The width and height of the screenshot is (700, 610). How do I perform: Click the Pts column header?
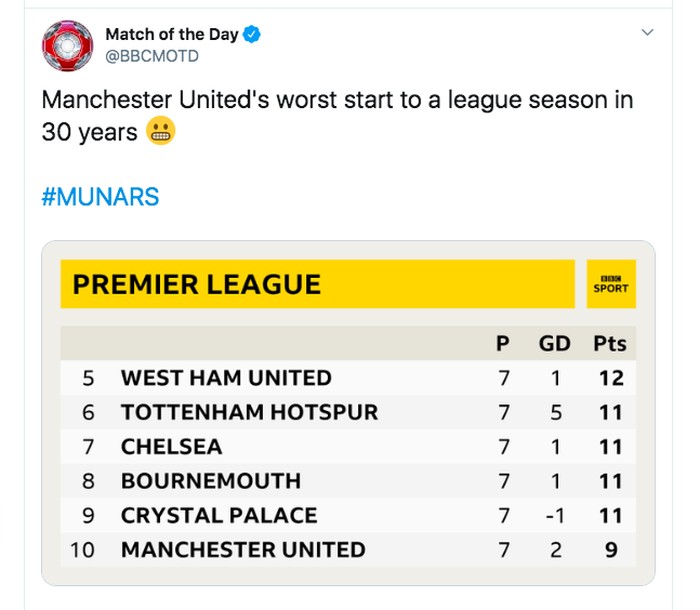pos(610,344)
